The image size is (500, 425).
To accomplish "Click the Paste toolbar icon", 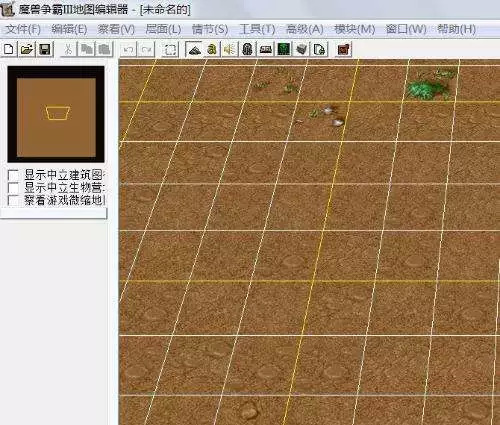I will pyautogui.click(x=104, y=50).
